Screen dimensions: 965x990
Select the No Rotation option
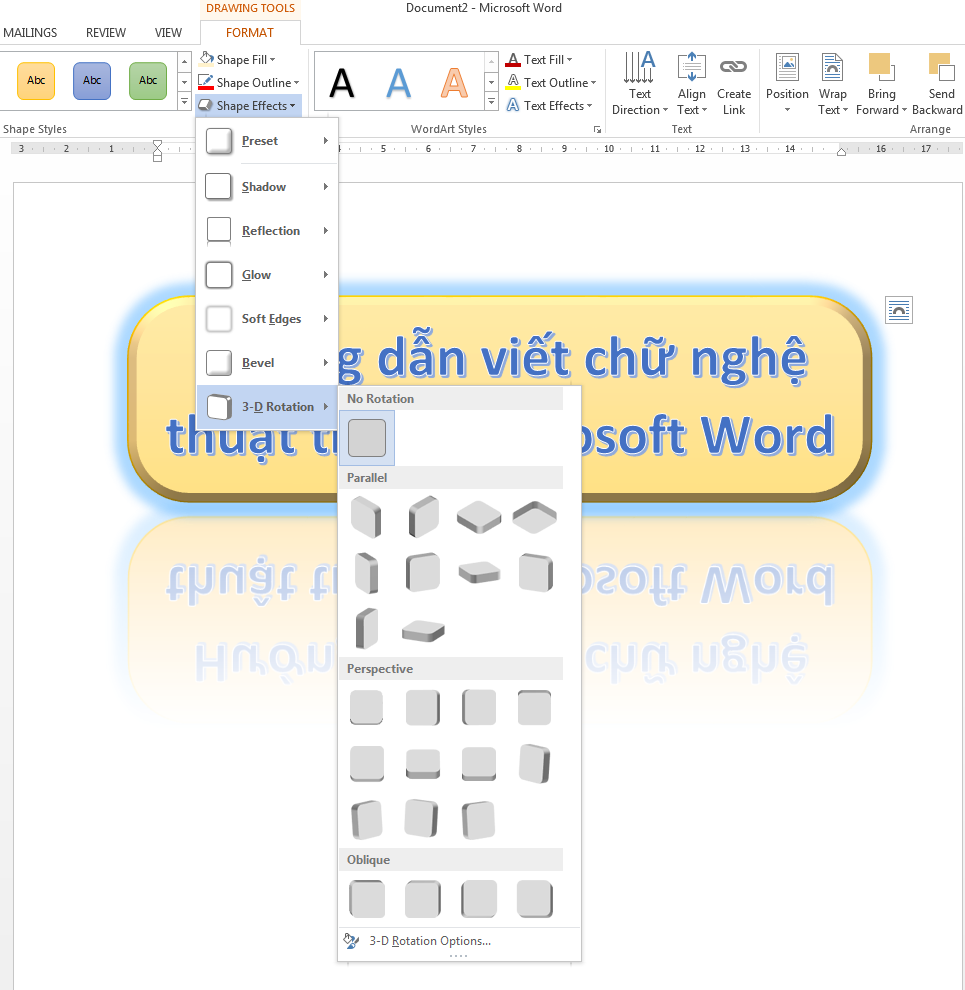click(366, 437)
